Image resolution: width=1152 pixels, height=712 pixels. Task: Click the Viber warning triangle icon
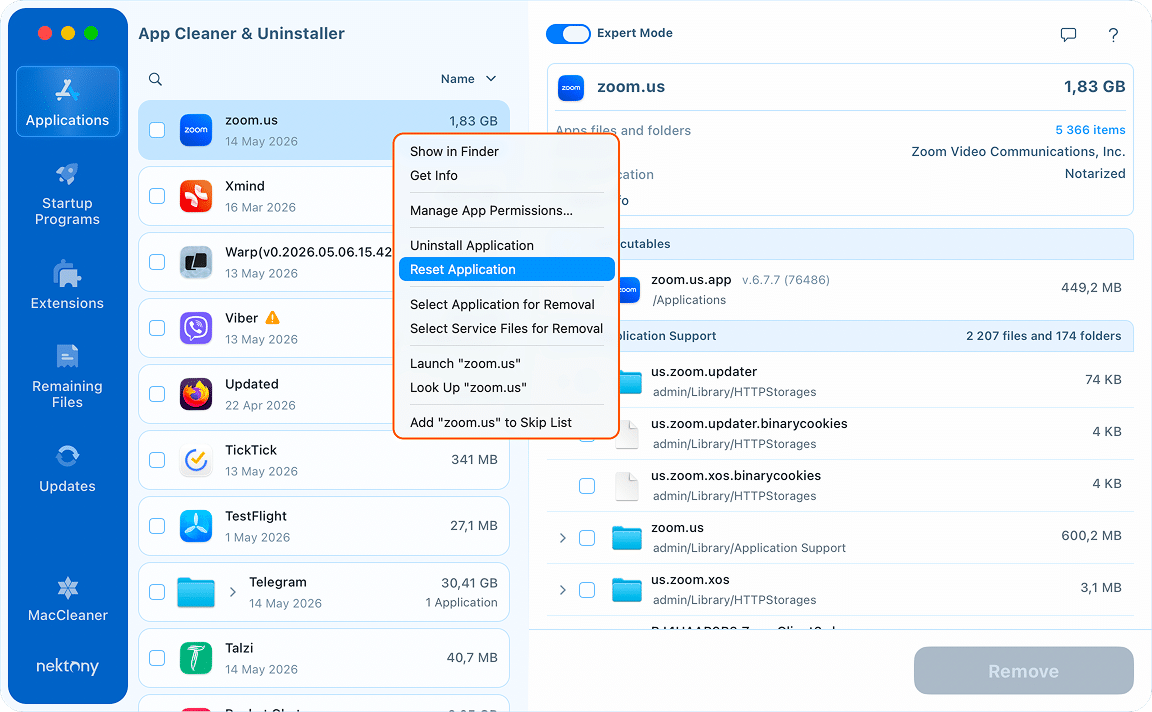click(x=273, y=317)
